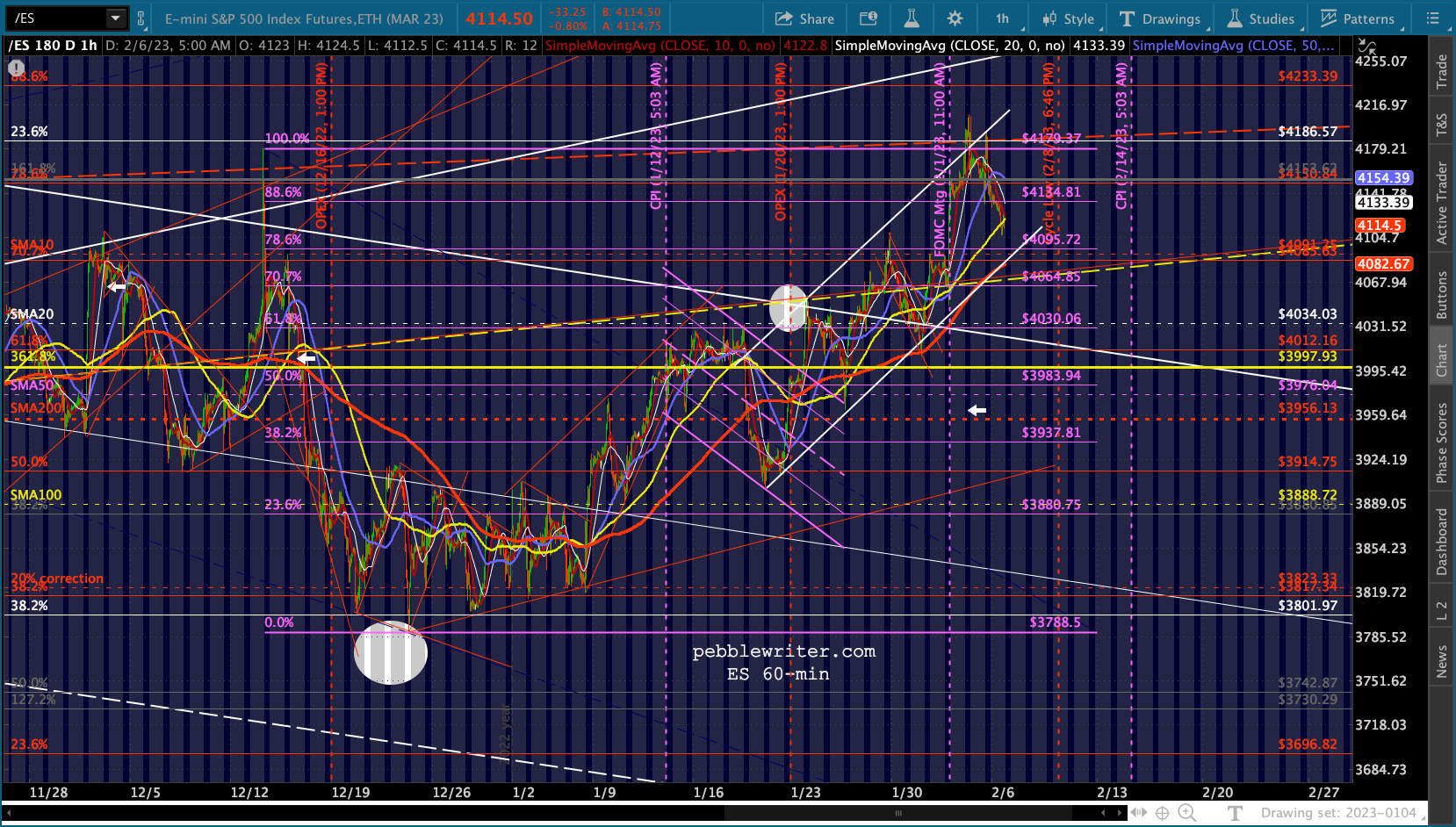Click the 4082.67 red price bubble
The width and height of the screenshot is (1456, 827).
click(x=1383, y=264)
